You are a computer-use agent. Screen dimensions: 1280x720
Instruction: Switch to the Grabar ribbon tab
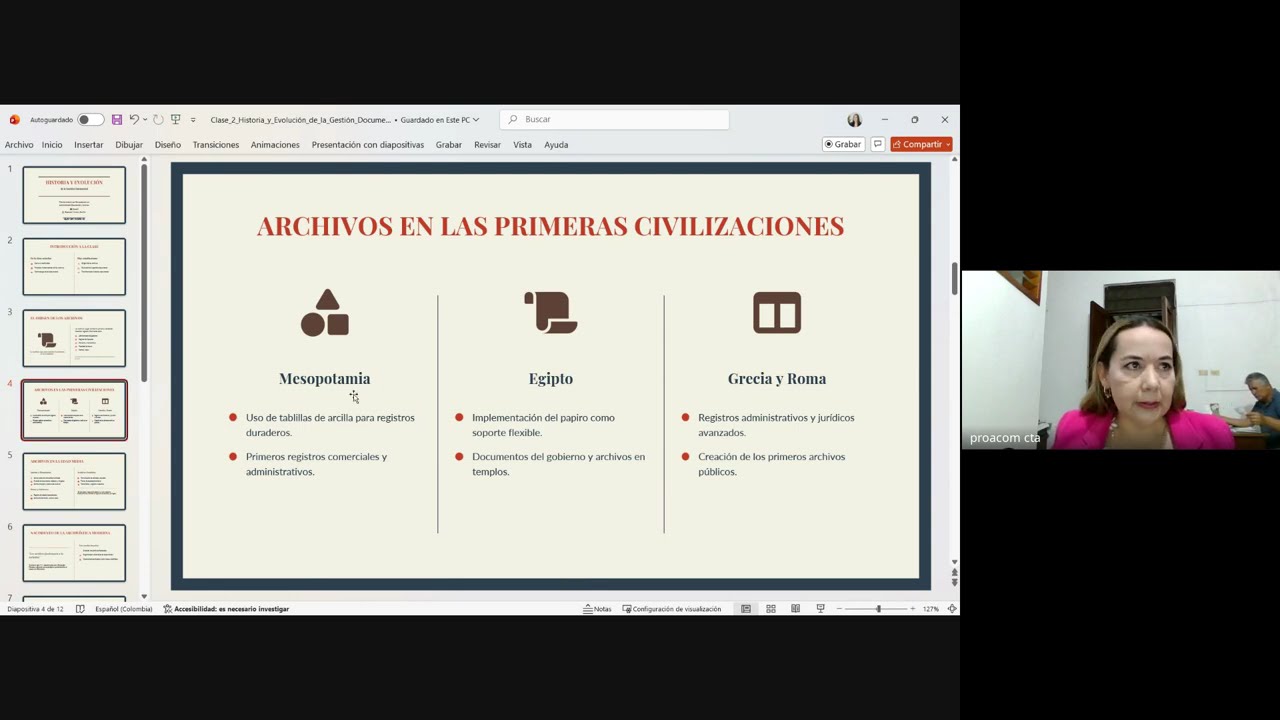coord(449,145)
